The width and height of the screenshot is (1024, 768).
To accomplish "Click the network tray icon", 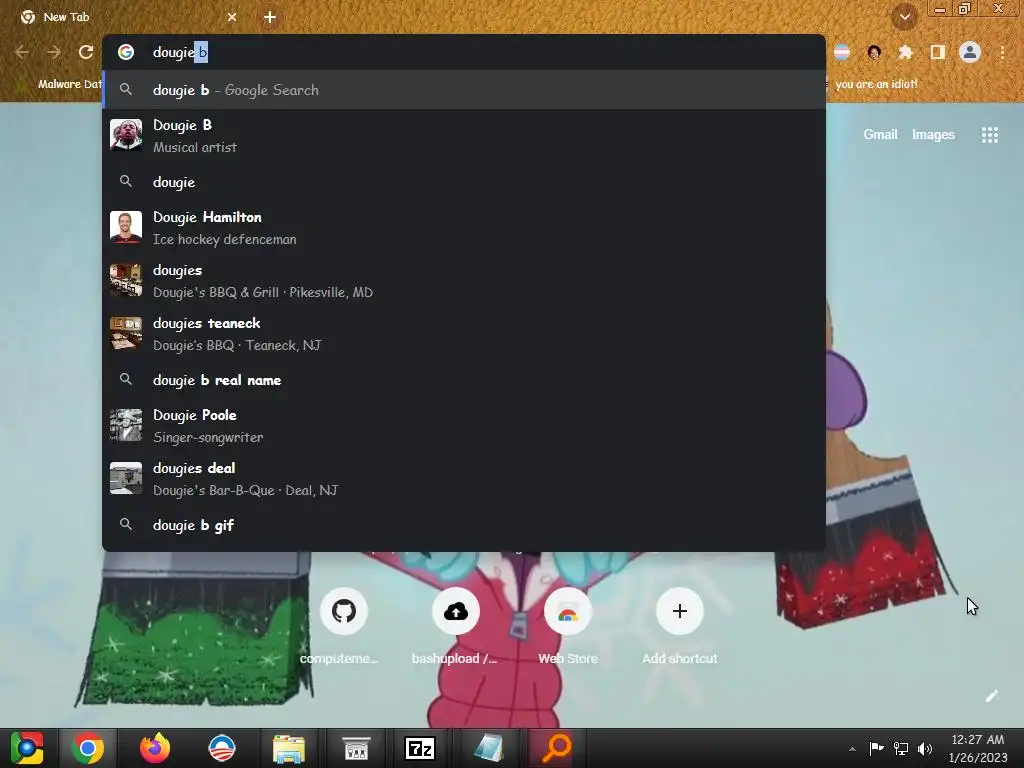I will [x=901, y=749].
